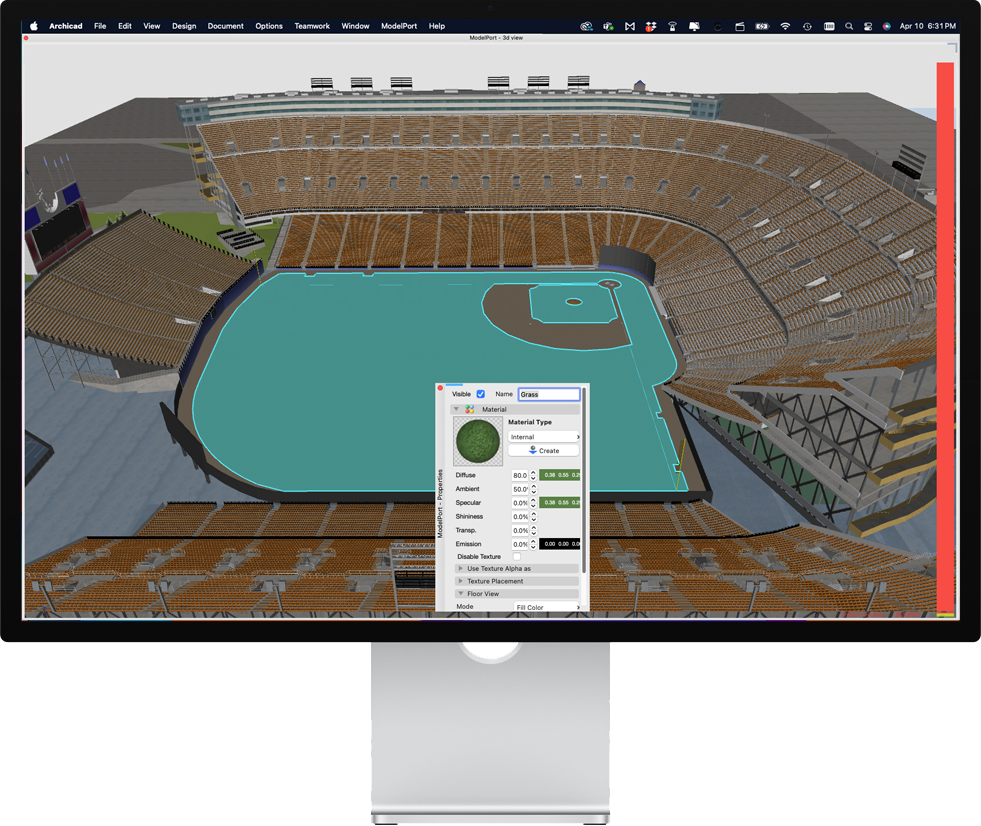Open the ModelPort menu
Screen dimensions: 981x826
399,26
